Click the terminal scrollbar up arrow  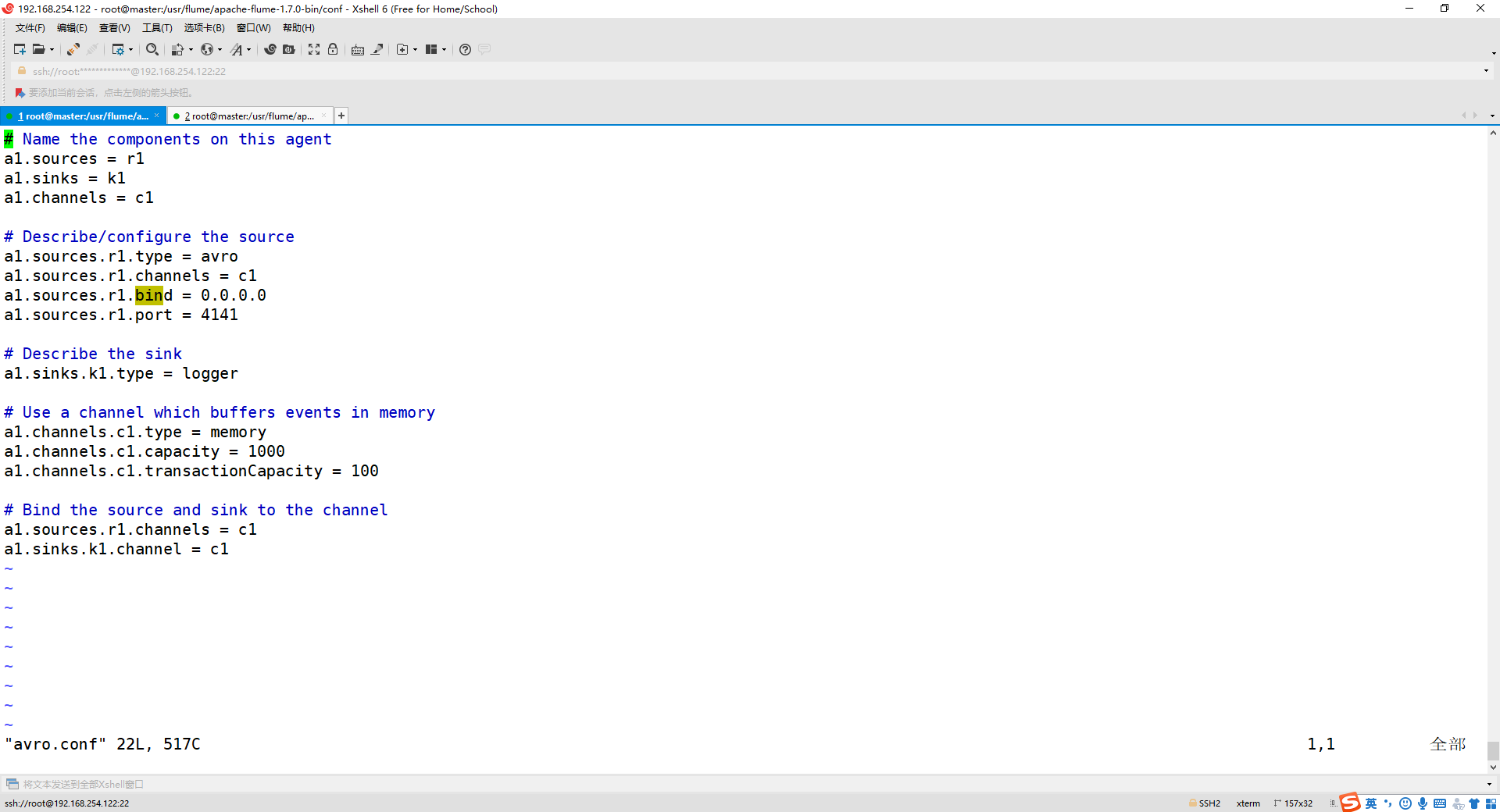pyautogui.click(x=1493, y=133)
